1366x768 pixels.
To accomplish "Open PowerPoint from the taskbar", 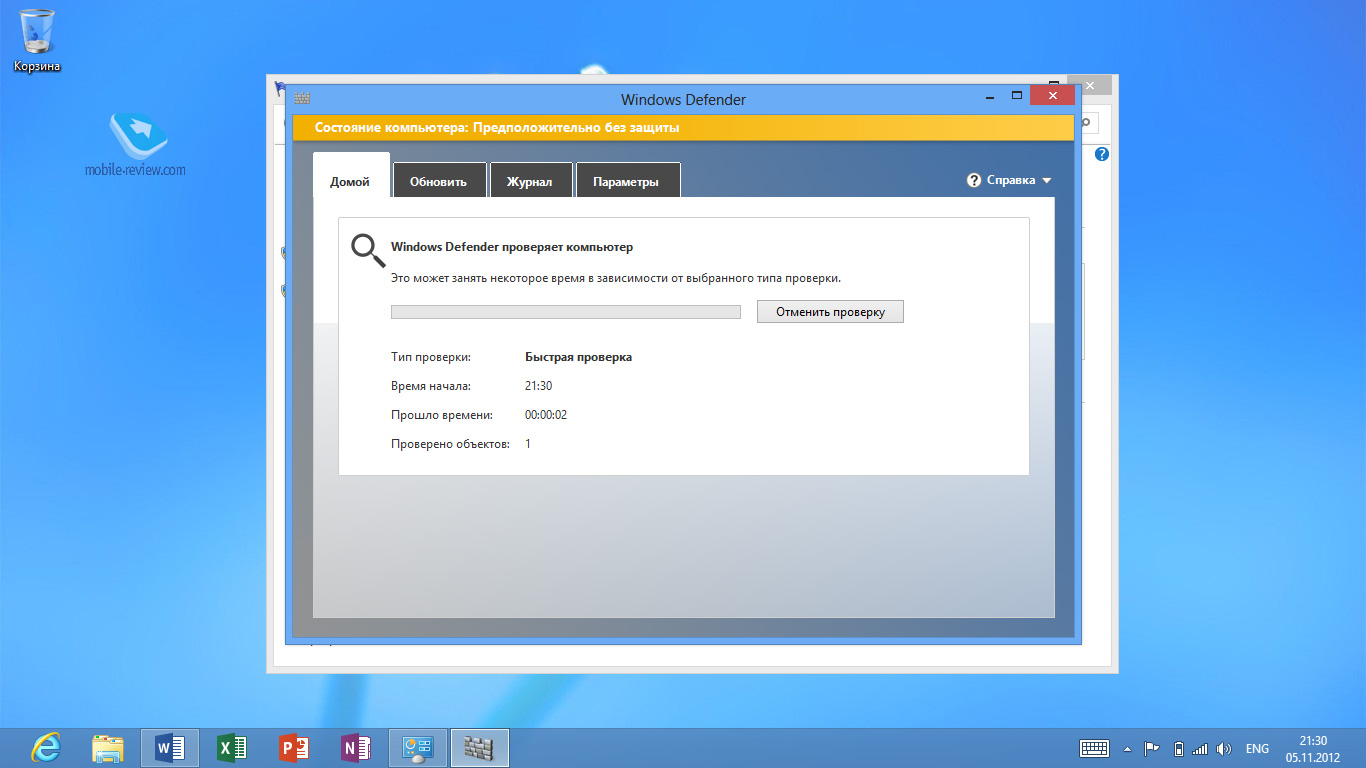I will point(293,748).
